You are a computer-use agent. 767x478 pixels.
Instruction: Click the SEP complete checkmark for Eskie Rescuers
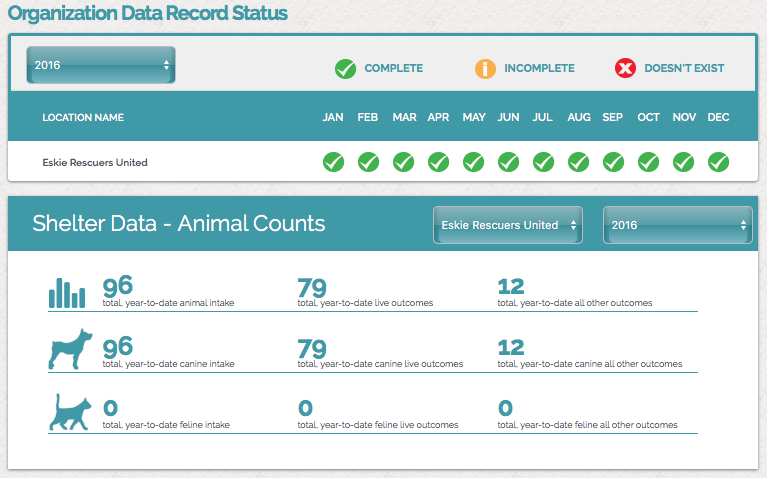pyautogui.click(x=613, y=162)
